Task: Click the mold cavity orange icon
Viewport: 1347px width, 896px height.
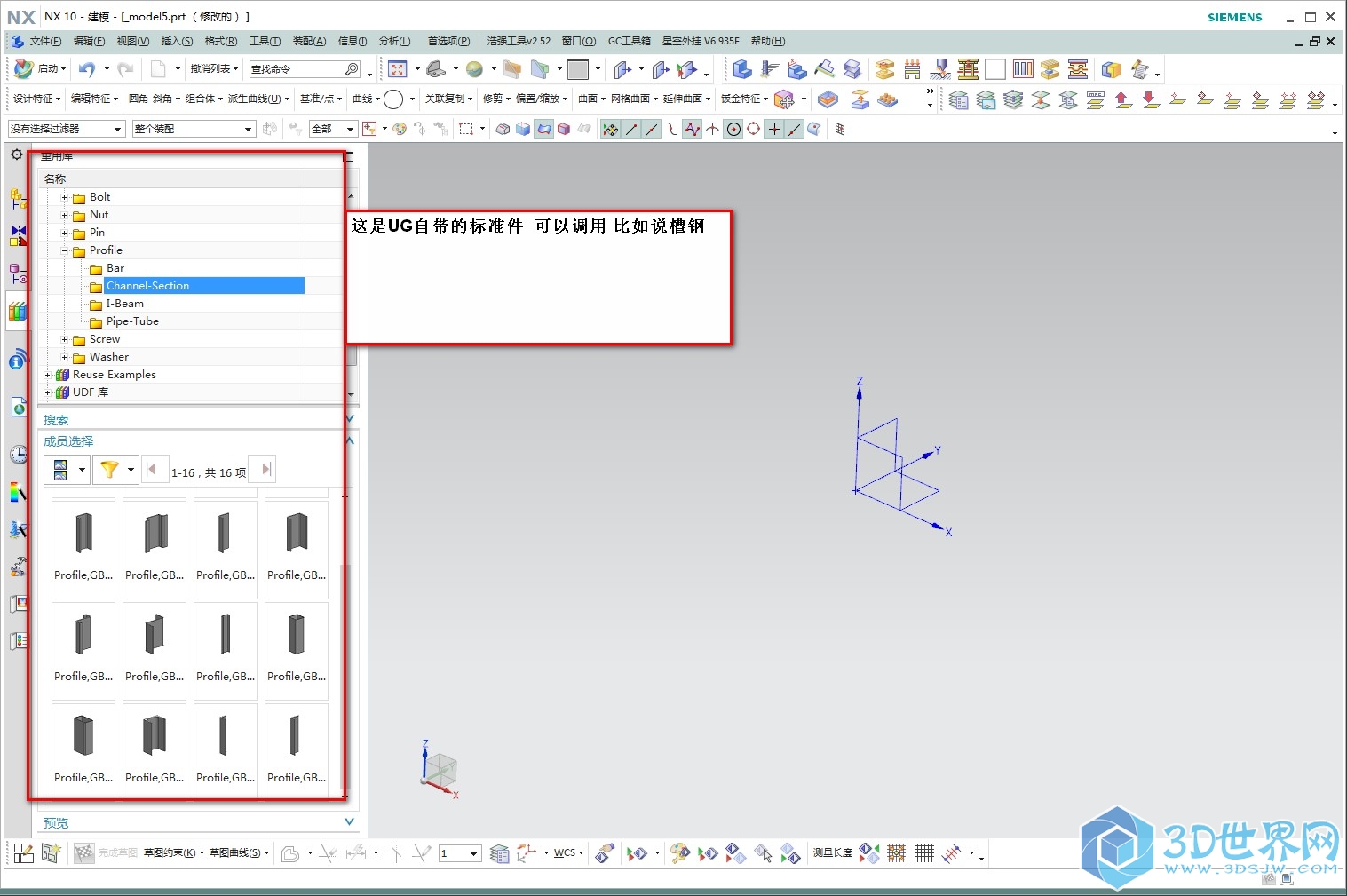Action: (884, 69)
